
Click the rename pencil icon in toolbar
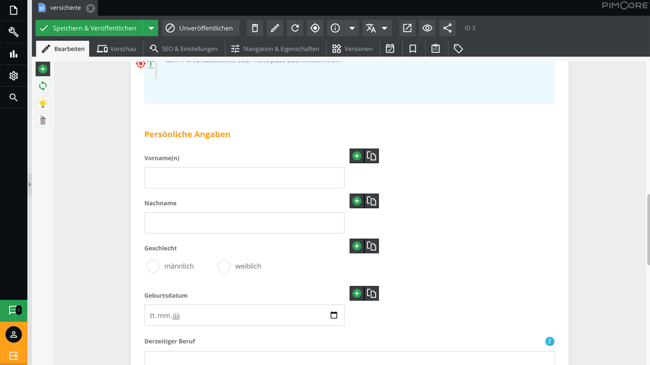click(x=275, y=28)
